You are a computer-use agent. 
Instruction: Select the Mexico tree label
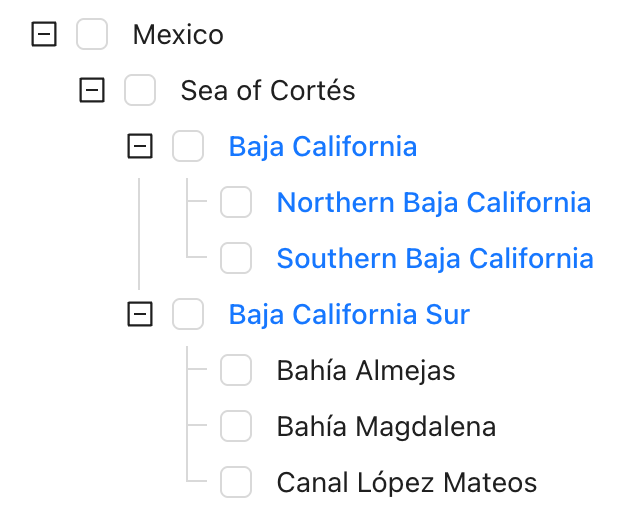pos(178,35)
